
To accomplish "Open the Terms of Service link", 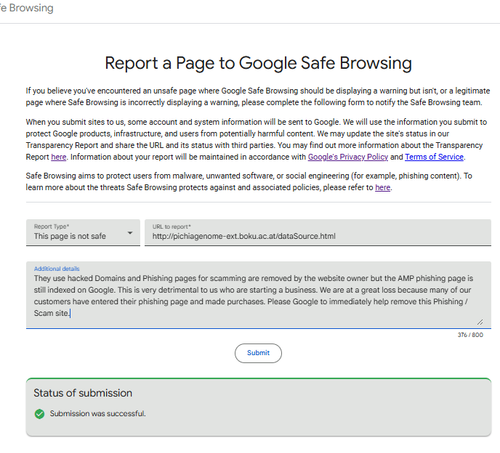I will click(x=434, y=157).
